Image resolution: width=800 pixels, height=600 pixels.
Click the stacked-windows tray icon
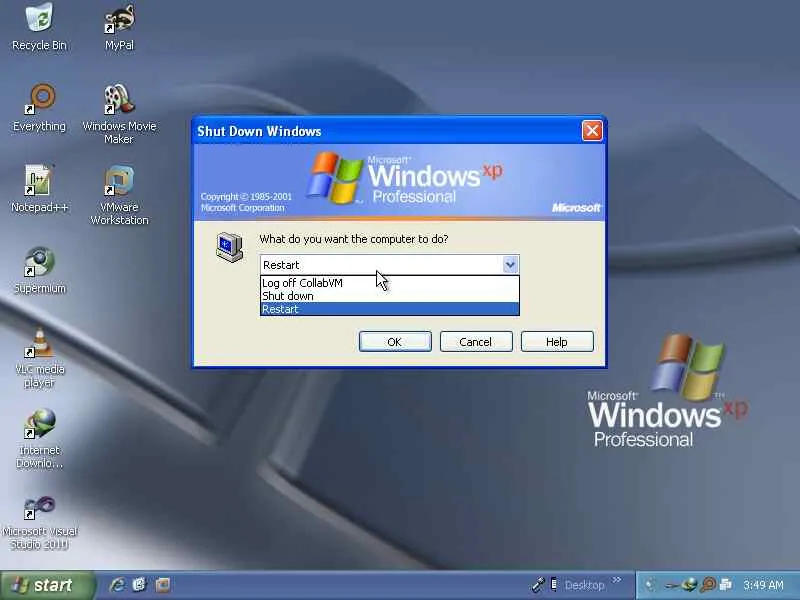(x=725, y=585)
